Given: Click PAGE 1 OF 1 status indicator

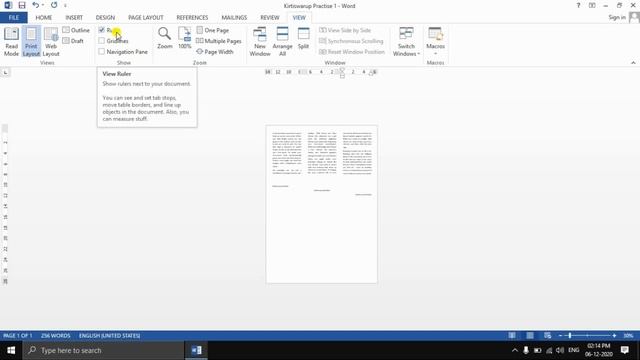Looking at the screenshot, I should coord(18,336).
